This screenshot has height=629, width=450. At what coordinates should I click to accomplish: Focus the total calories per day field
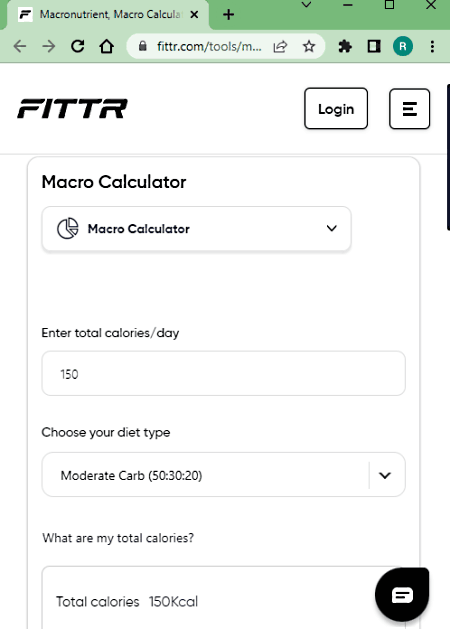[223, 373]
